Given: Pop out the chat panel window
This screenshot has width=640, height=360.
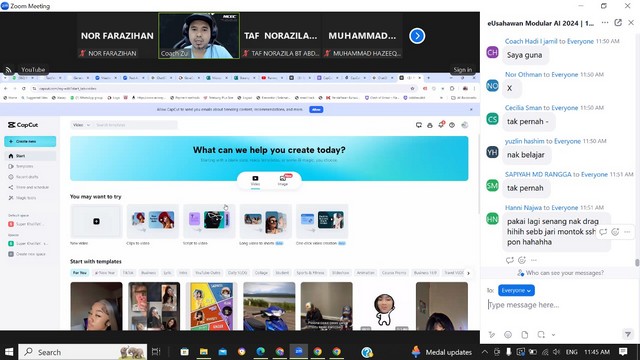Looking at the screenshot, I should 618,23.
